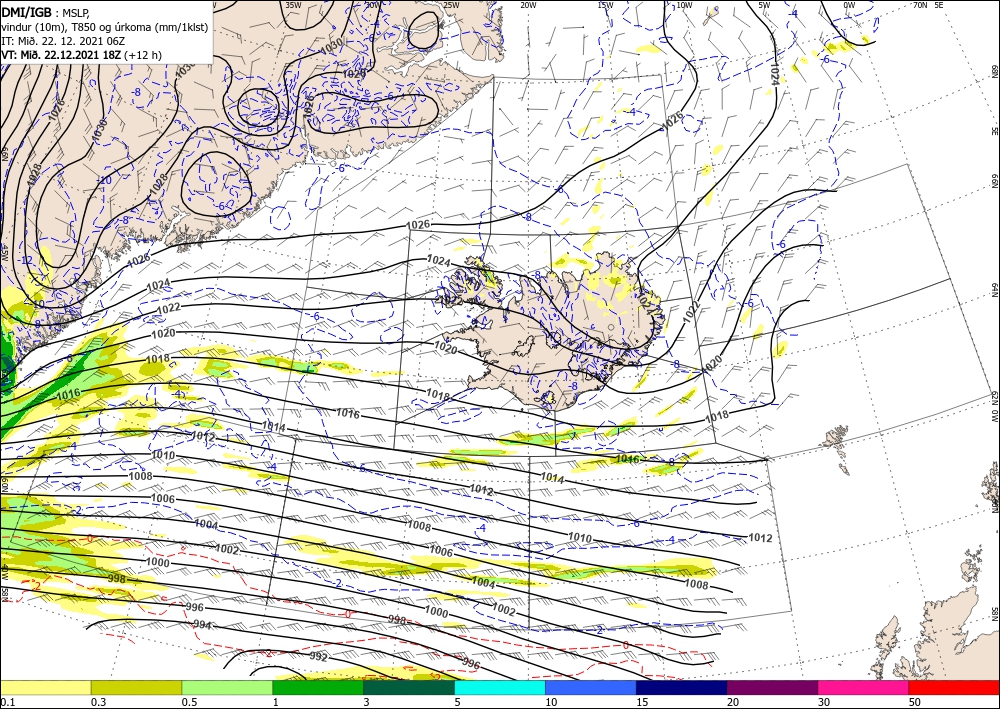Click the pink 30–50 legend swatch
Screen dimensions: 1000x709
coord(864,687)
